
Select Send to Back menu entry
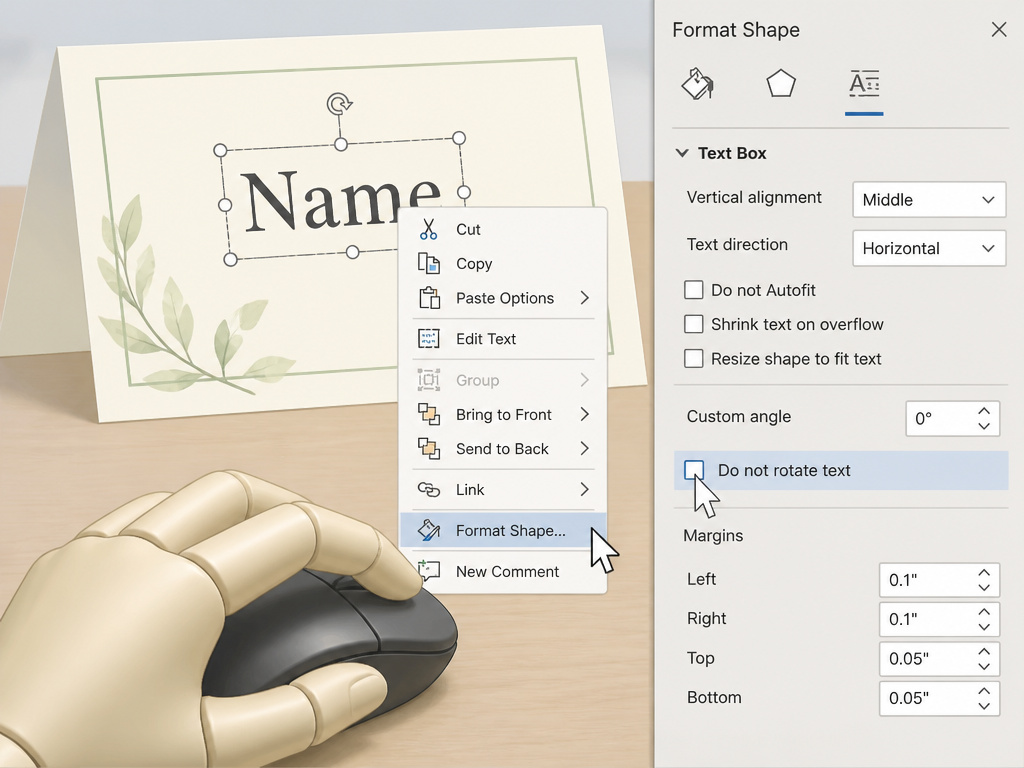click(x=503, y=449)
